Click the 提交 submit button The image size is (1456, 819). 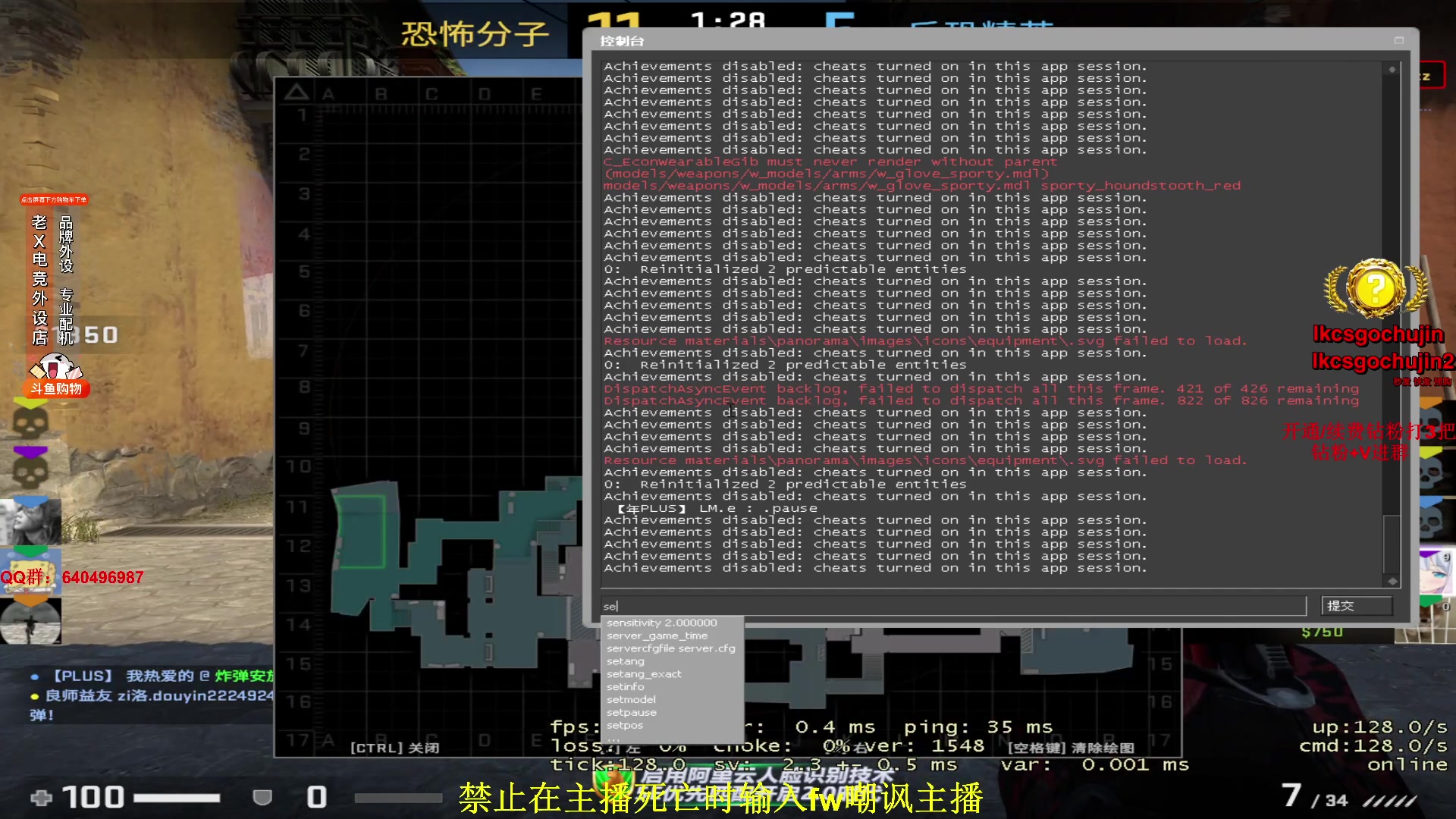(1357, 606)
